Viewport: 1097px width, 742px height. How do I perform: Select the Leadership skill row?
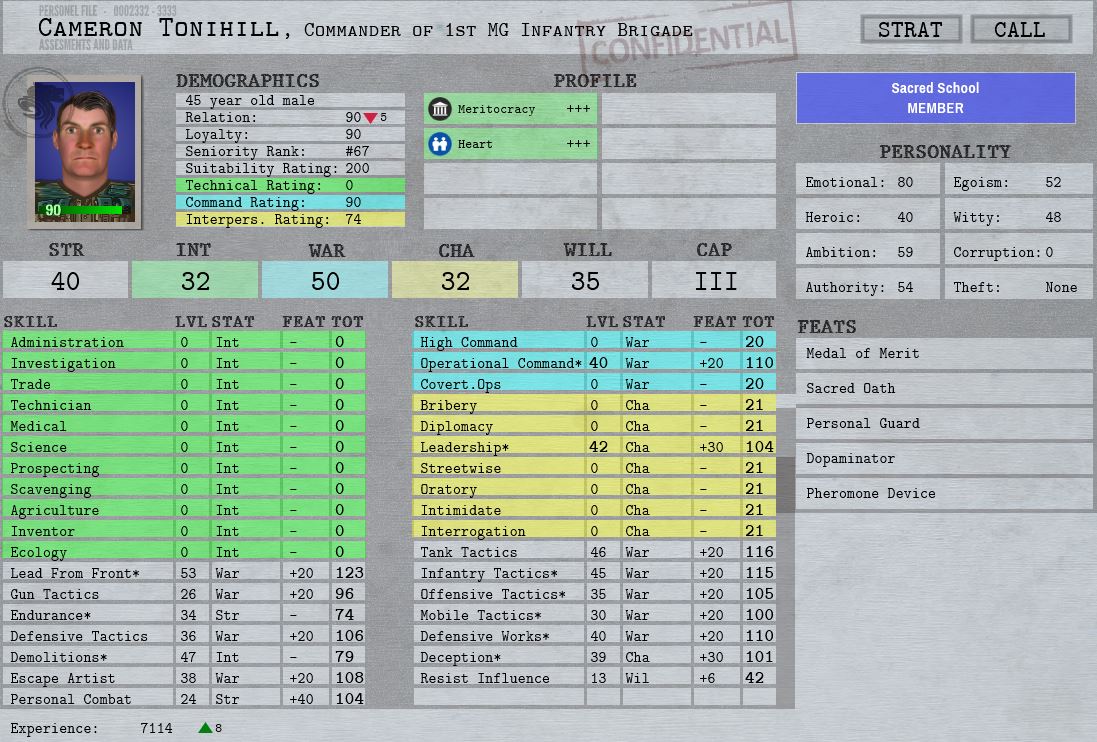(595, 447)
